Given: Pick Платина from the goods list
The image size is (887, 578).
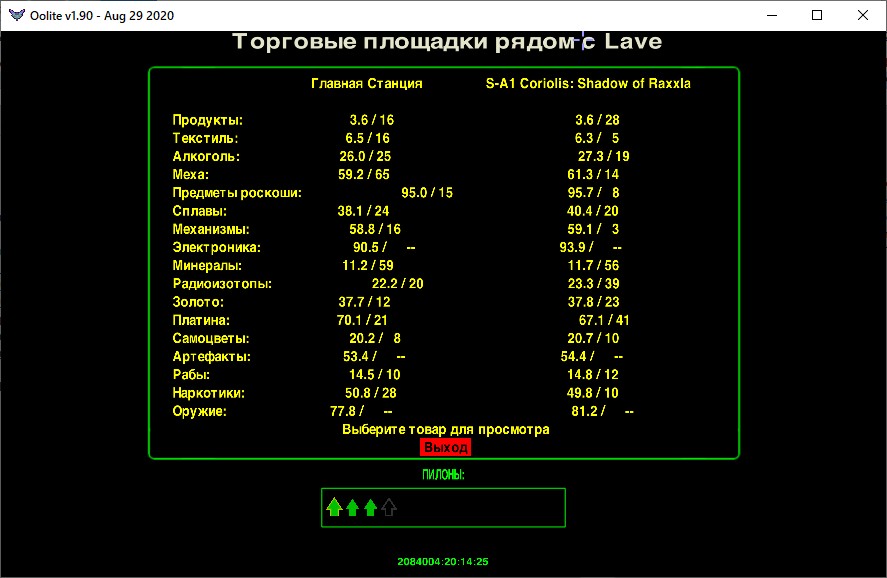Looking at the screenshot, I should click(202, 320).
